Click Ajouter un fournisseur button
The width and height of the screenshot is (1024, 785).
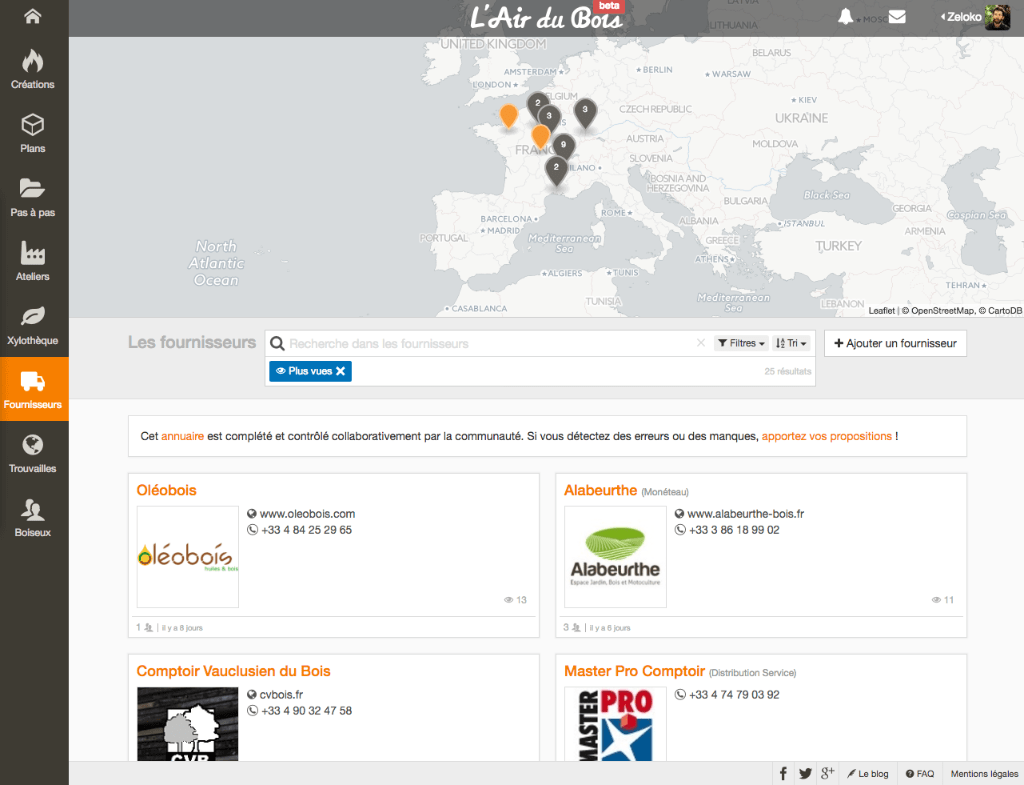coord(895,344)
